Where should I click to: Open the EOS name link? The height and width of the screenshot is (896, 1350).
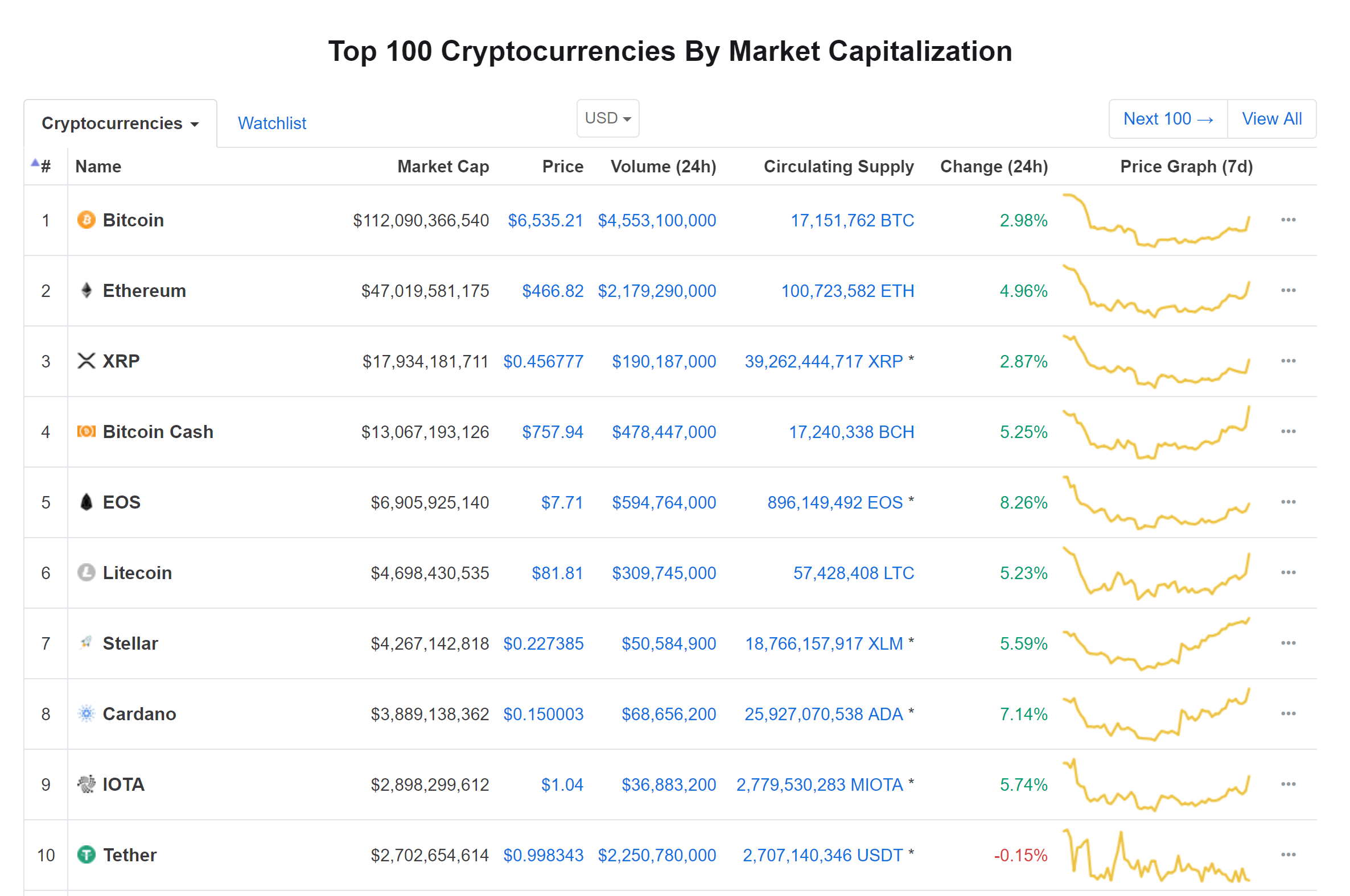click(121, 502)
